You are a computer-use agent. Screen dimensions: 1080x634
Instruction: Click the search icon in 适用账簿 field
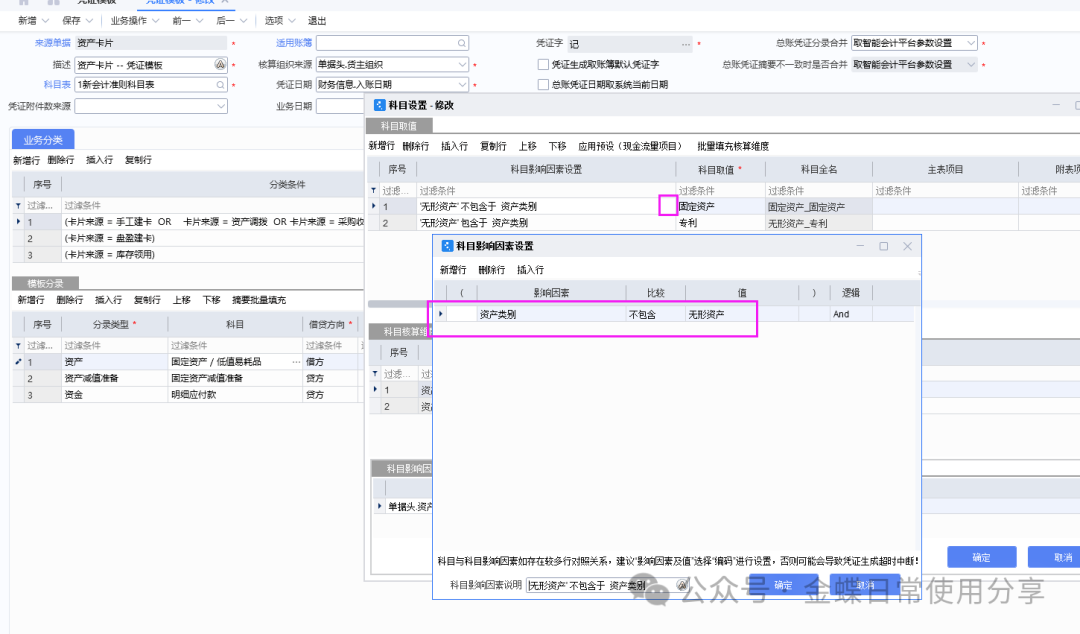coord(462,44)
